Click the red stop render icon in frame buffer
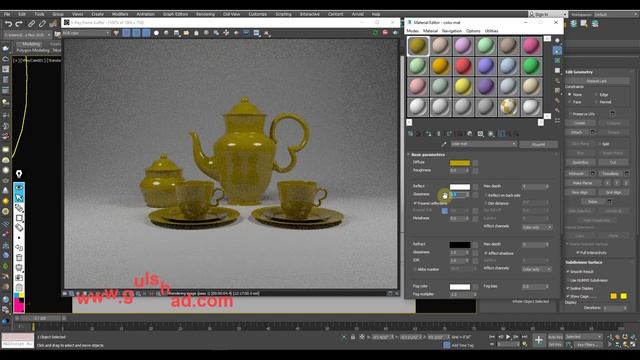640x360 pixels. [385, 33]
